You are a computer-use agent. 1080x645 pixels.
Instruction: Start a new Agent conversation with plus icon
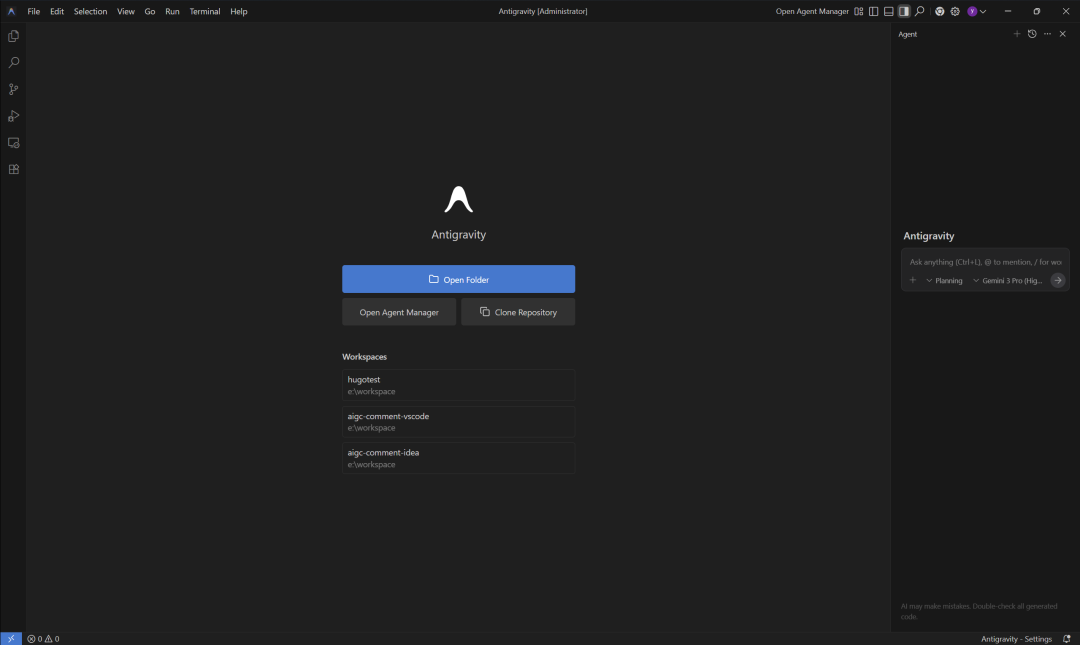tap(1017, 34)
